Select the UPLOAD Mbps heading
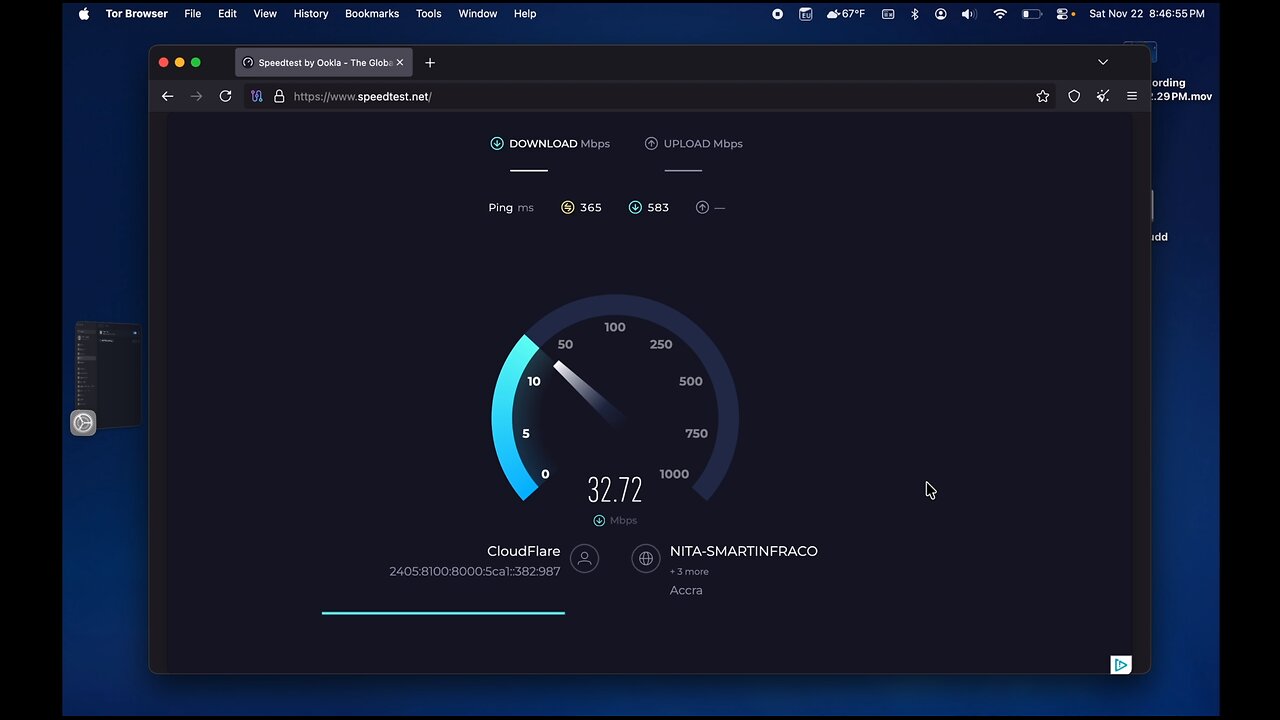The image size is (1280, 720). (703, 143)
